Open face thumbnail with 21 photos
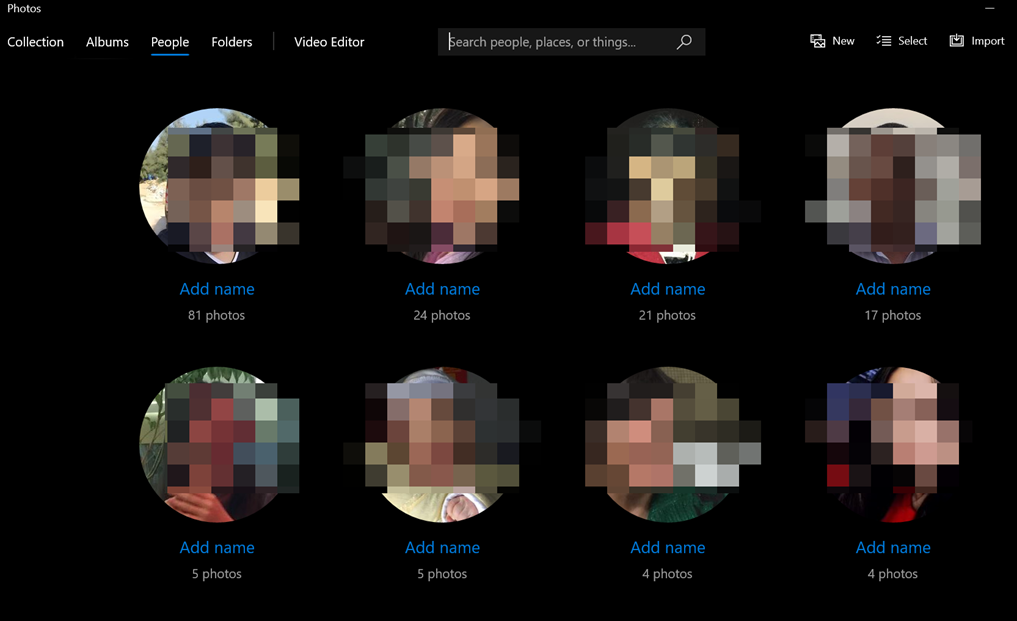Screen dimensions: 1017x621 click(x=668, y=186)
